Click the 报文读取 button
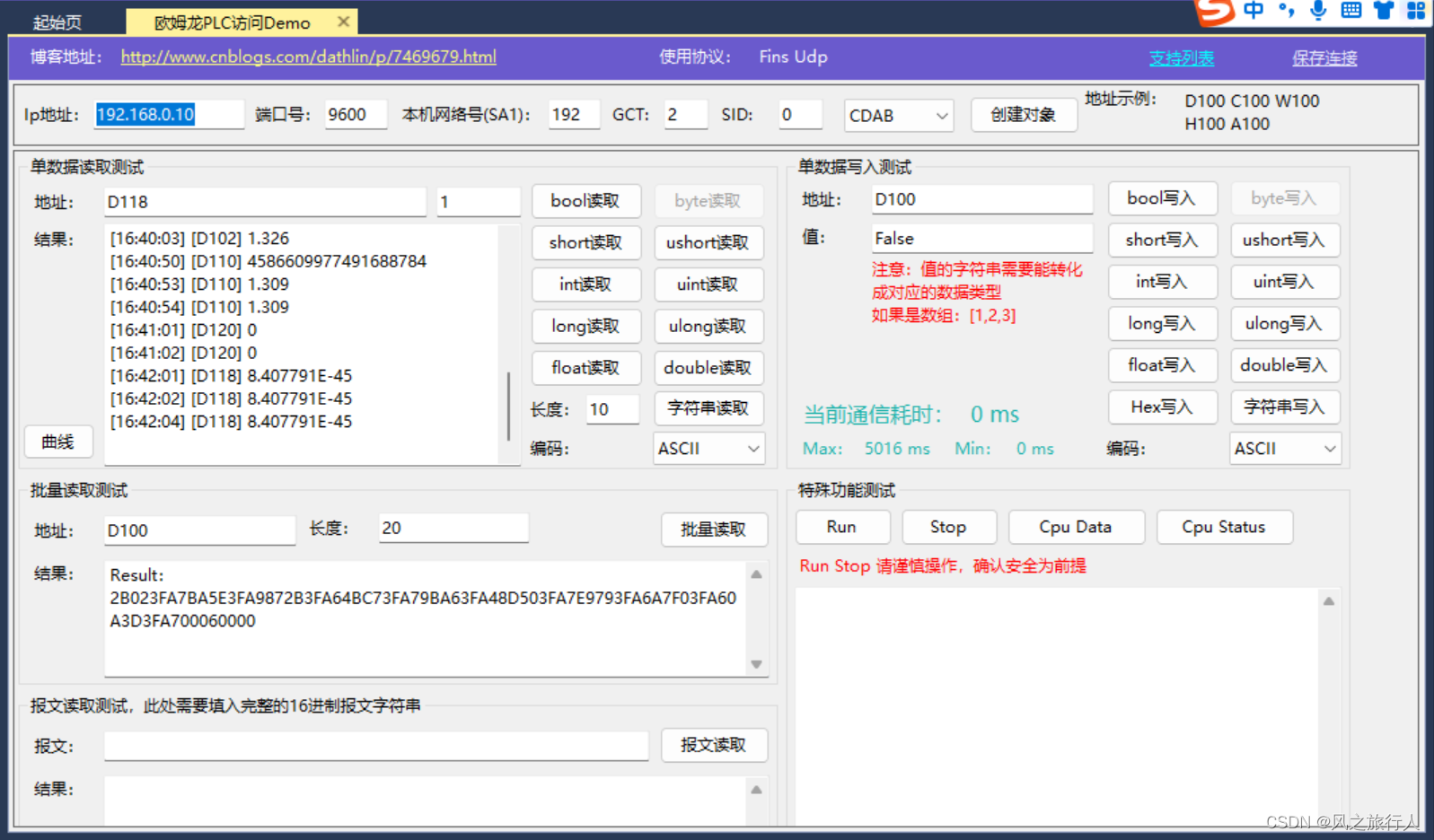 (714, 745)
